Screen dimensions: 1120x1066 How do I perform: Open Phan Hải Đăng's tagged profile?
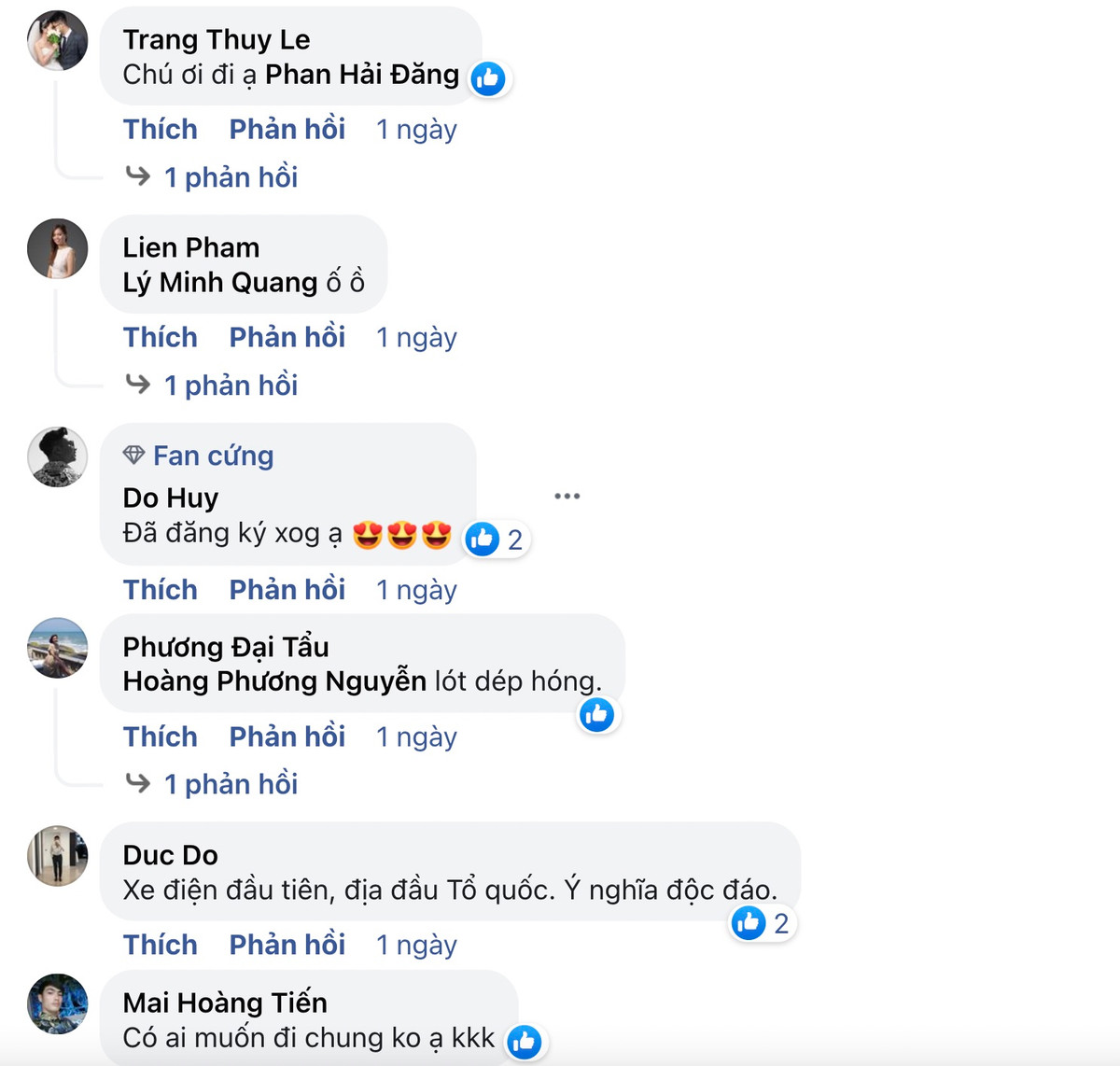tap(361, 74)
